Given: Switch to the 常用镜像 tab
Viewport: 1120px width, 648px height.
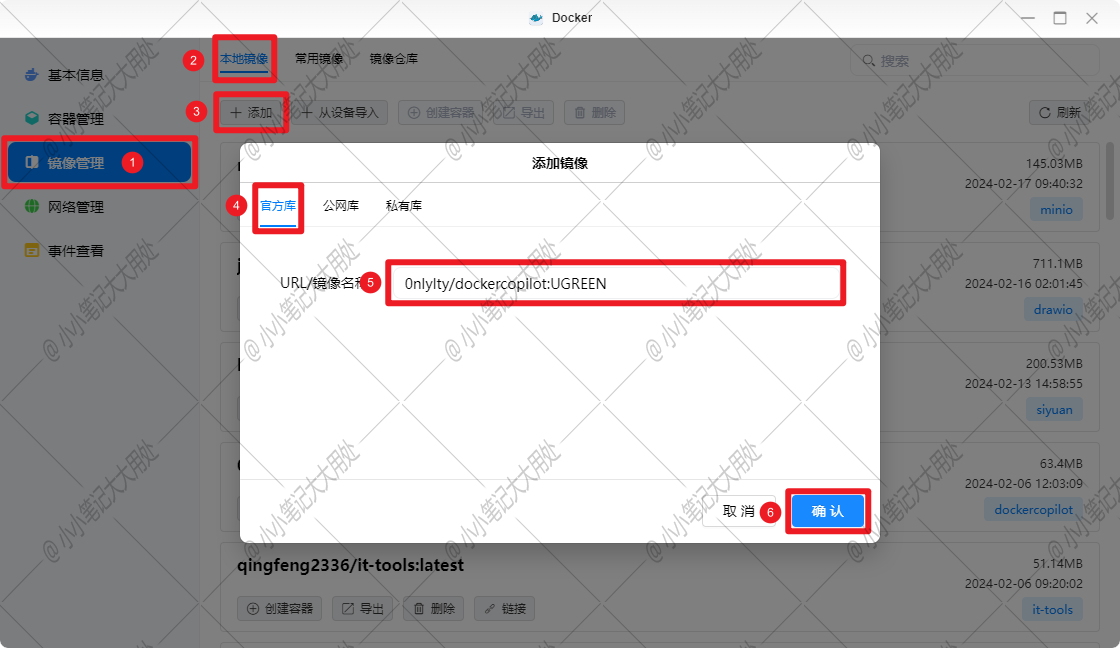Looking at the screenshot, I should click(x=319, y=59).
